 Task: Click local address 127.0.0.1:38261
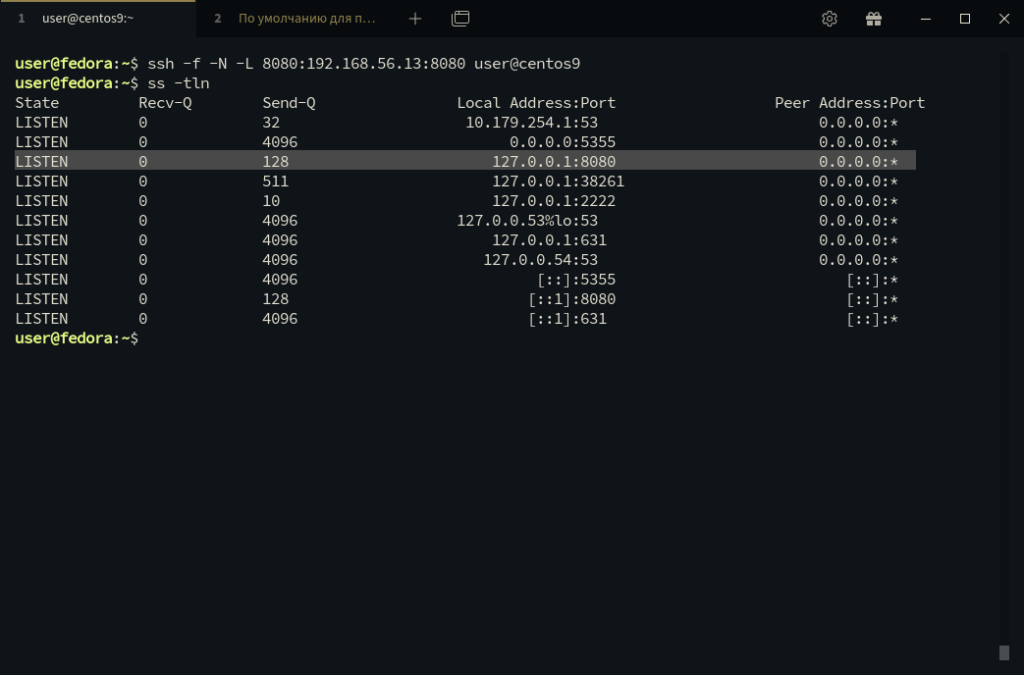click(x=558, y=181)
